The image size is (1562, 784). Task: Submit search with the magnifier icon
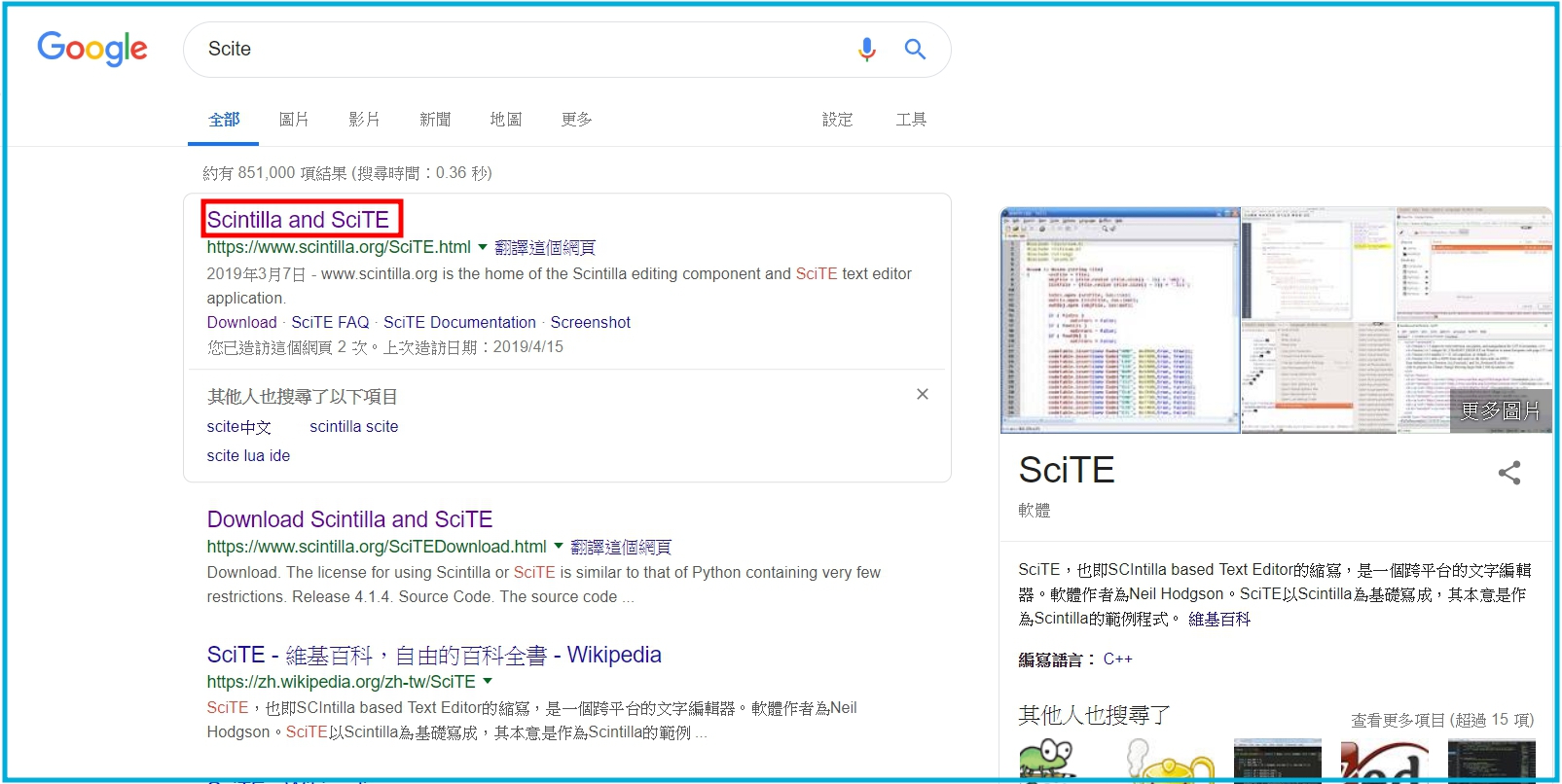click(x=915, y=49)
